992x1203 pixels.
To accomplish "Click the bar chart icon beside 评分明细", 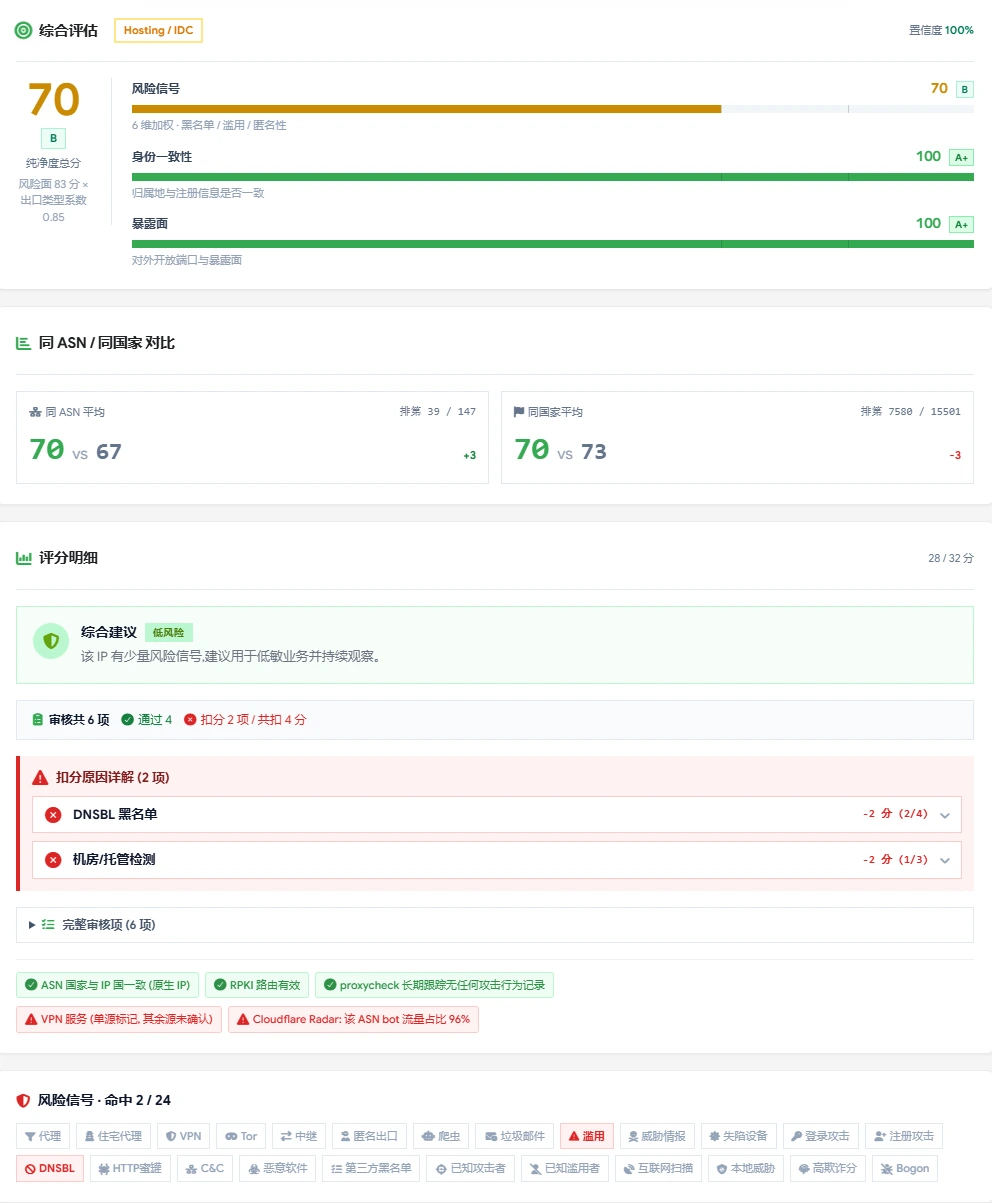I will click(24, 558).
